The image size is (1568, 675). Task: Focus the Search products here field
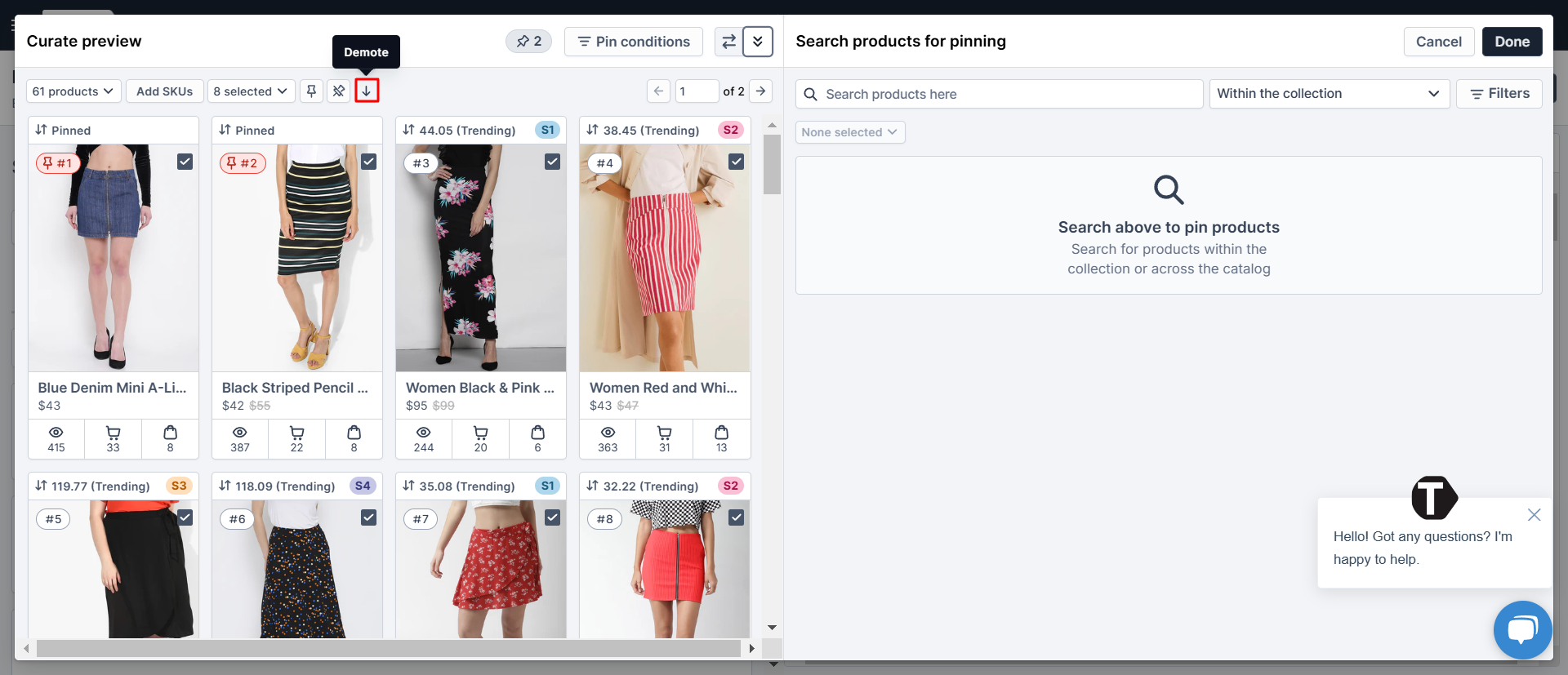(1000, 94)
